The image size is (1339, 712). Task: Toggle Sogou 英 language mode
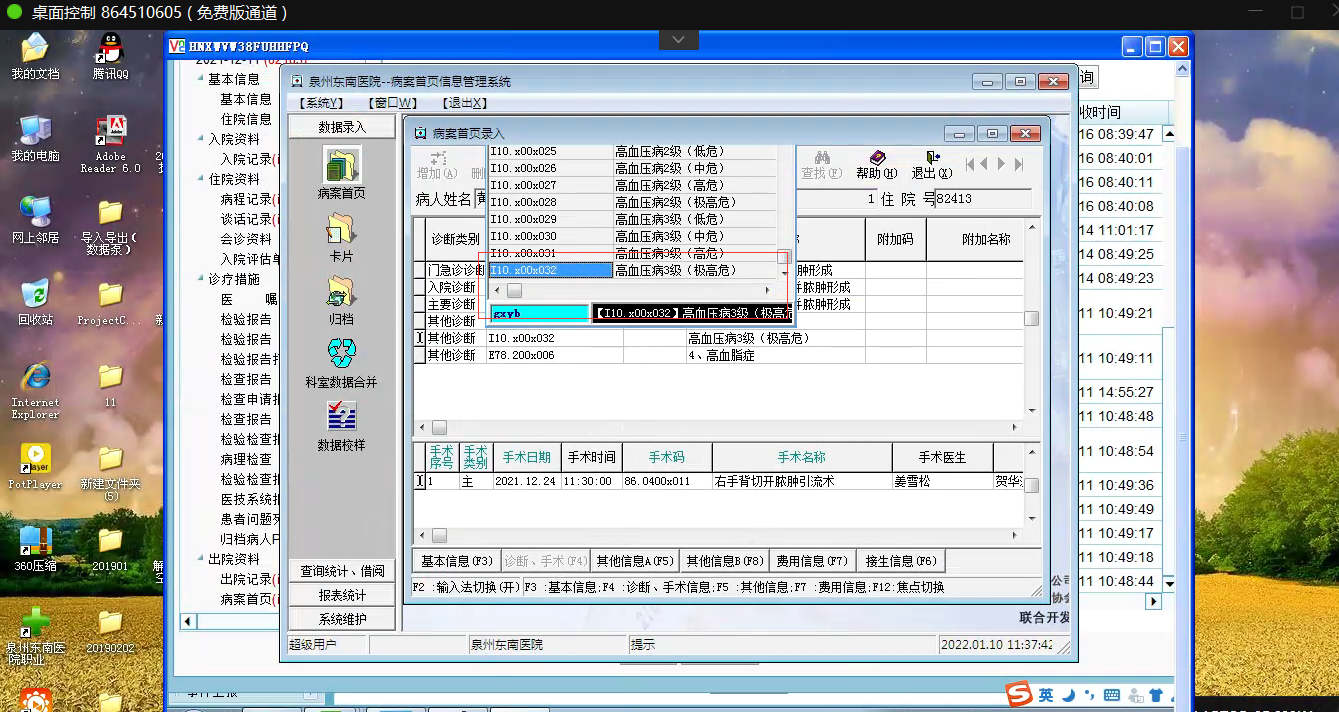coord(1046,695)
